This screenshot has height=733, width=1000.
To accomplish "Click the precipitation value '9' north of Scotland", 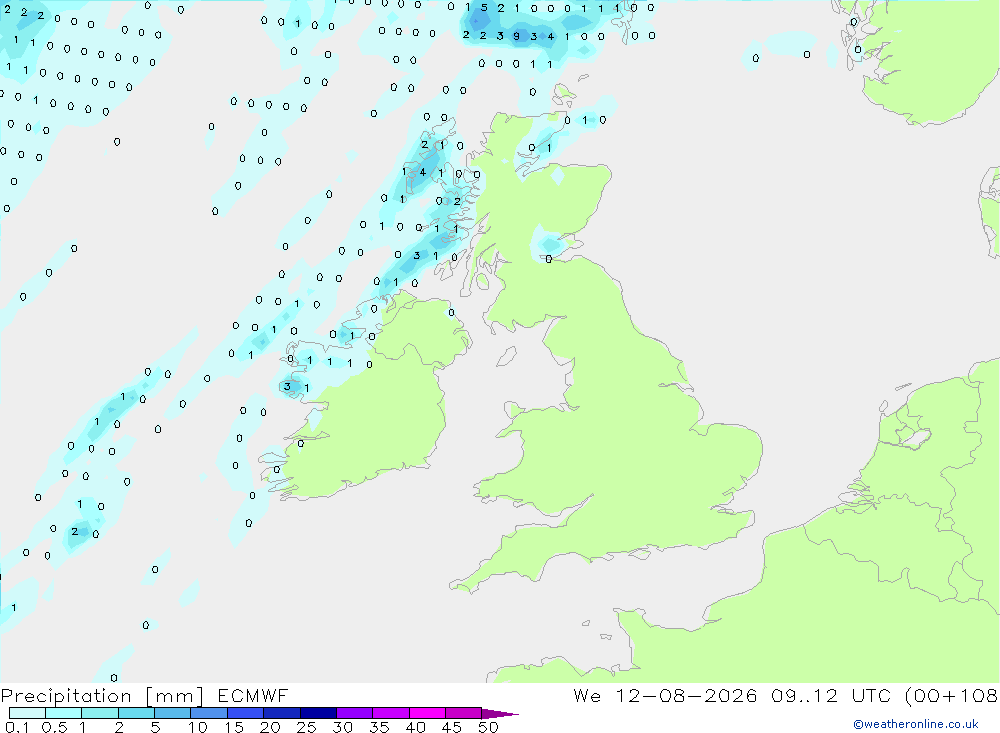I will point(517,36).
